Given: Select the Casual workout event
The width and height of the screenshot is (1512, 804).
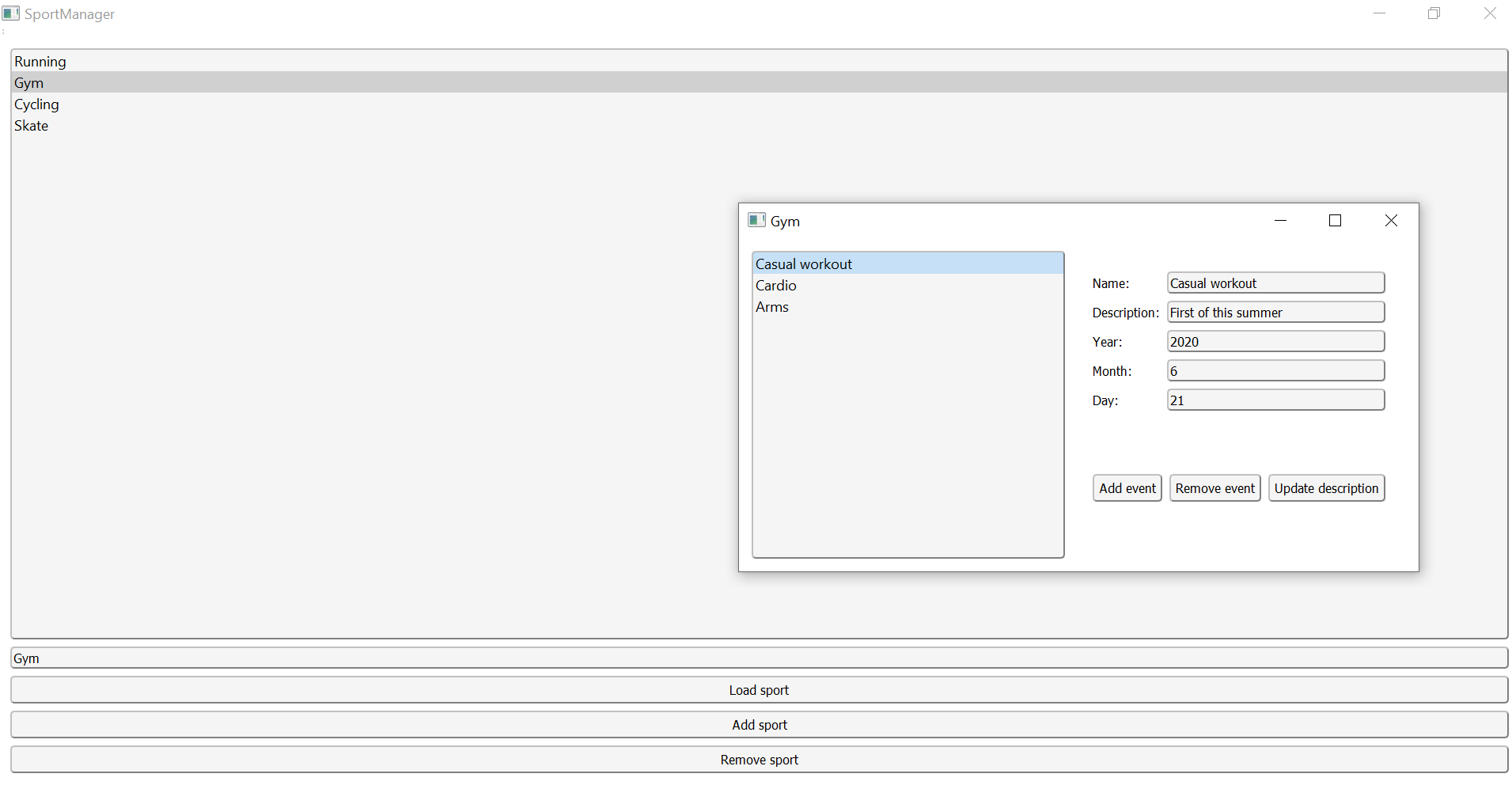Looking at the screenshot, I should point(804,264).
